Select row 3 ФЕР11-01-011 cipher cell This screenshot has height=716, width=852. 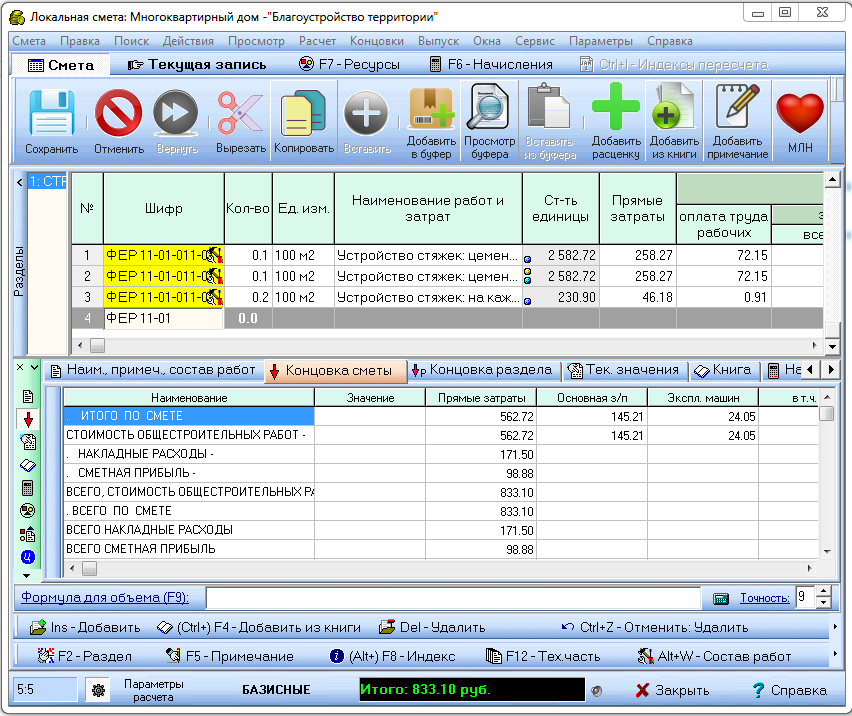[164, 298]
